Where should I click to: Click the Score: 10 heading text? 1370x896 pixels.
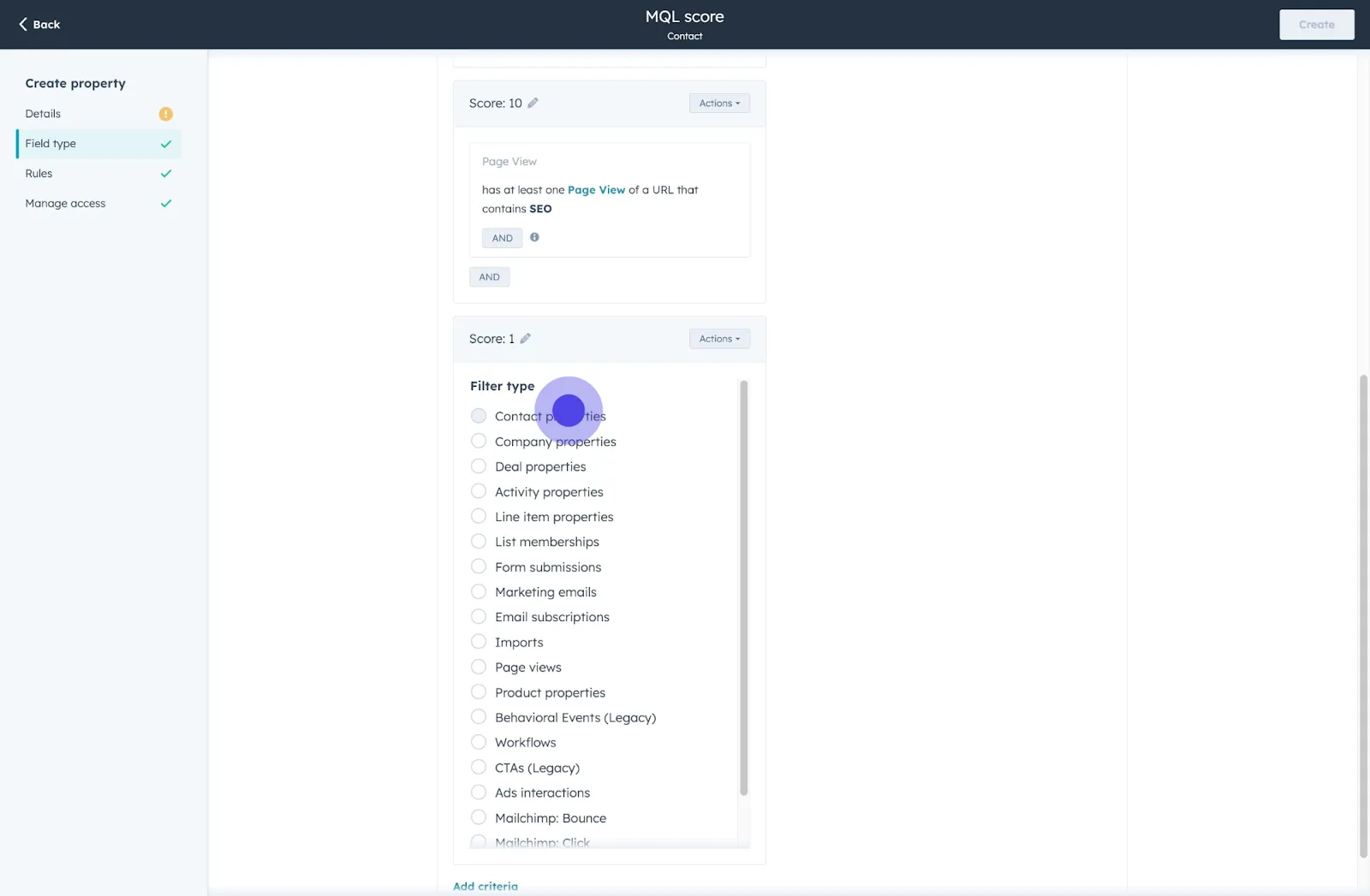coord(495,103)
